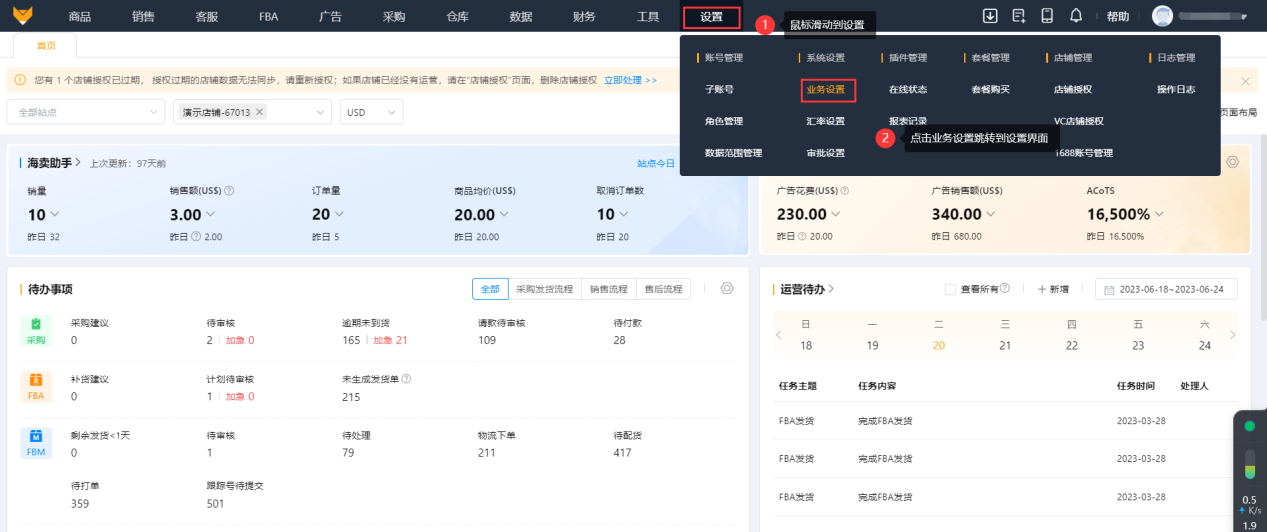Screen dimensions: 1267x532
Task: Click the help icon beside 未生成发货单
Action: [406, 379]
